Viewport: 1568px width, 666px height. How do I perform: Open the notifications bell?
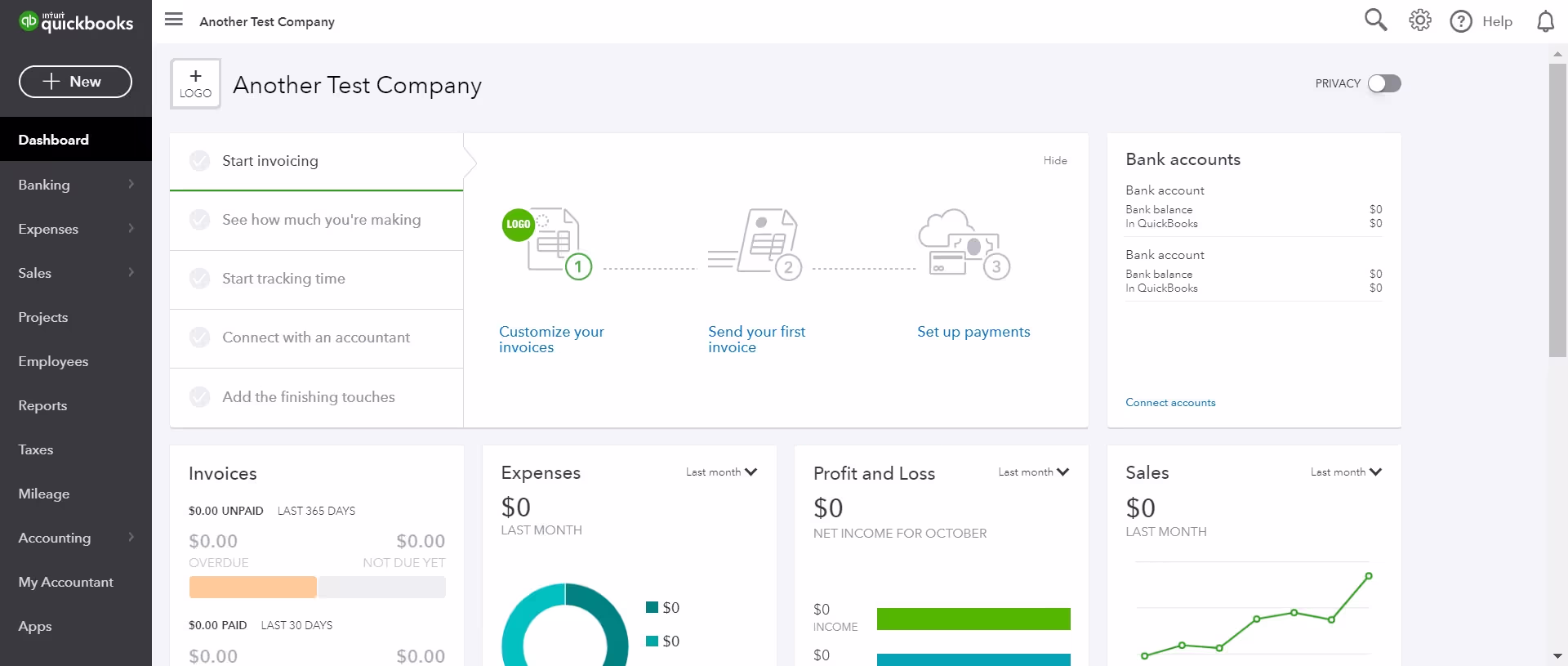click(x=1545, y=21)
